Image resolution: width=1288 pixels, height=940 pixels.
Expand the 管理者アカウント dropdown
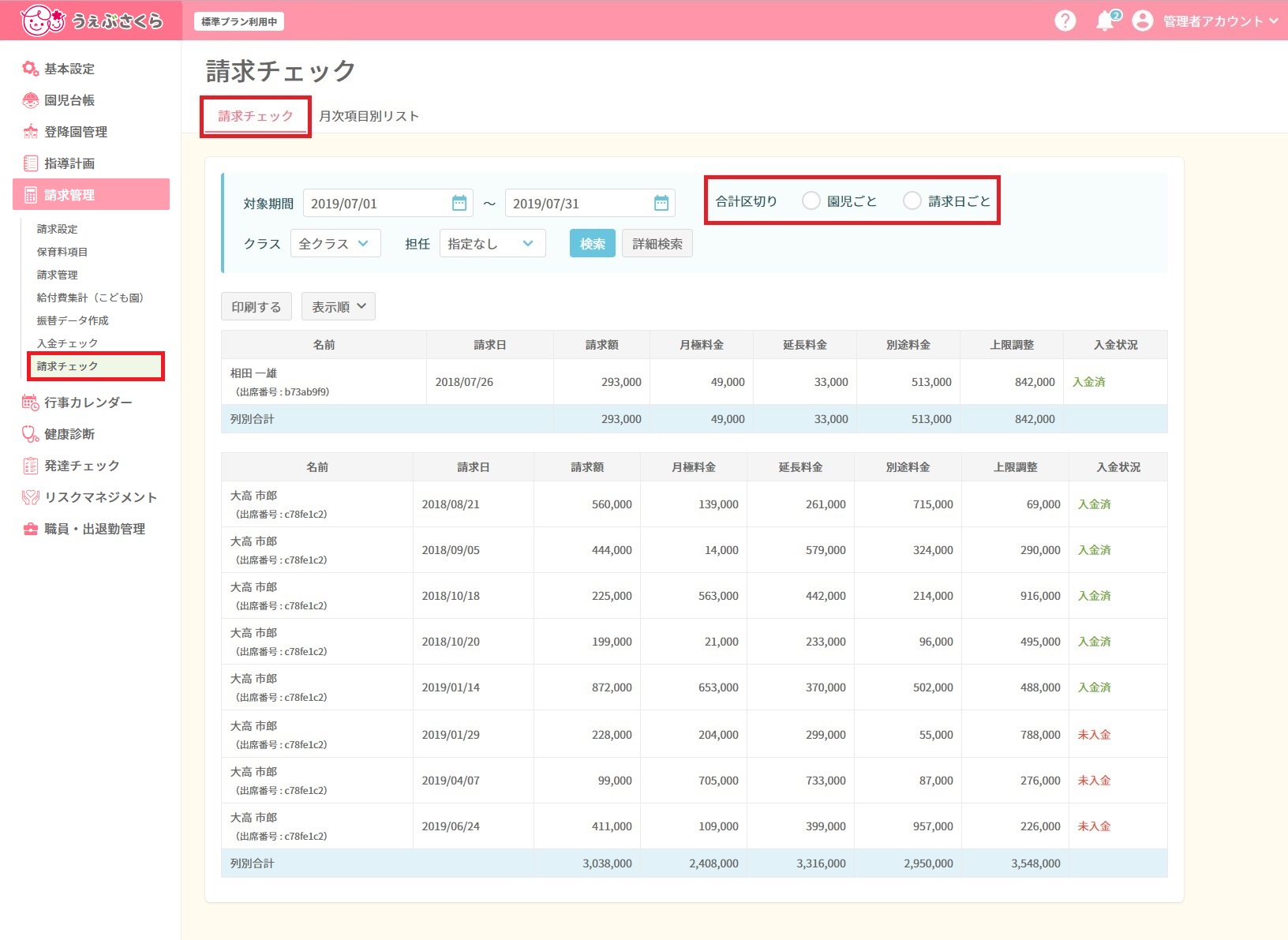click(1219, 21)
